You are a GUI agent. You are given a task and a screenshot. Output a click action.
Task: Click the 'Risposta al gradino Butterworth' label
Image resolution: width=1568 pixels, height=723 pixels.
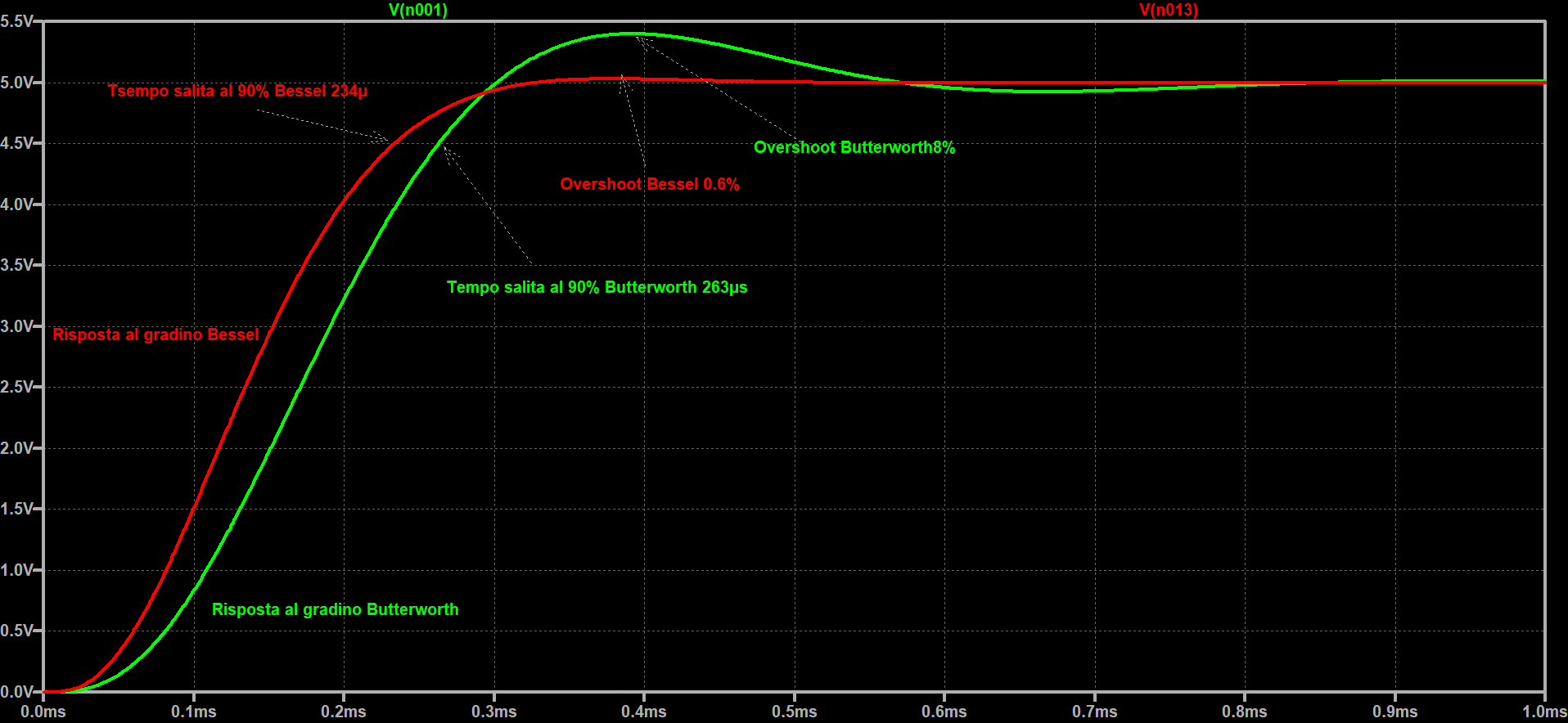point(335,609)
